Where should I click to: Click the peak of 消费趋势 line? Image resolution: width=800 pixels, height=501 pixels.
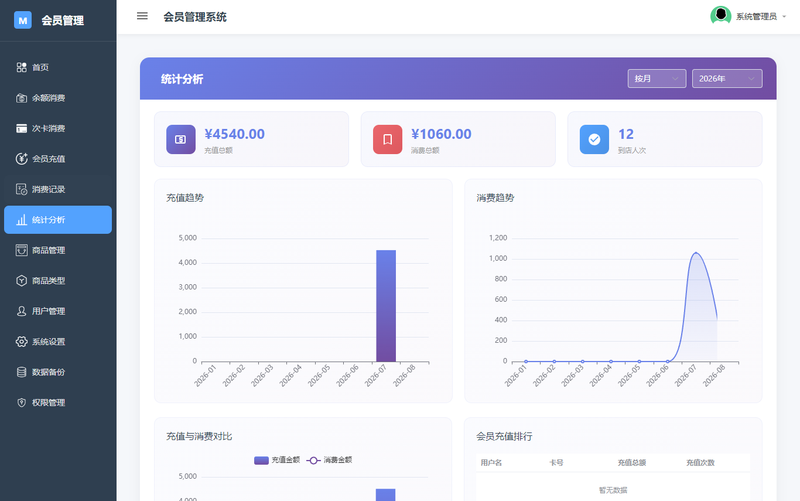pos(695,253)
